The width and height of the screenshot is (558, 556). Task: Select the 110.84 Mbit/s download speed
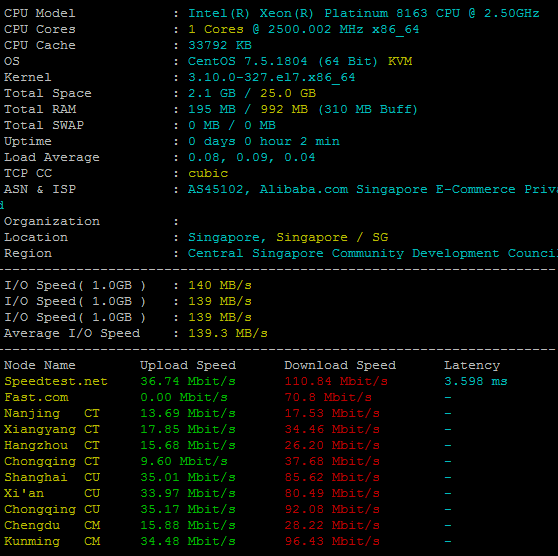click(x=336, y=381)
